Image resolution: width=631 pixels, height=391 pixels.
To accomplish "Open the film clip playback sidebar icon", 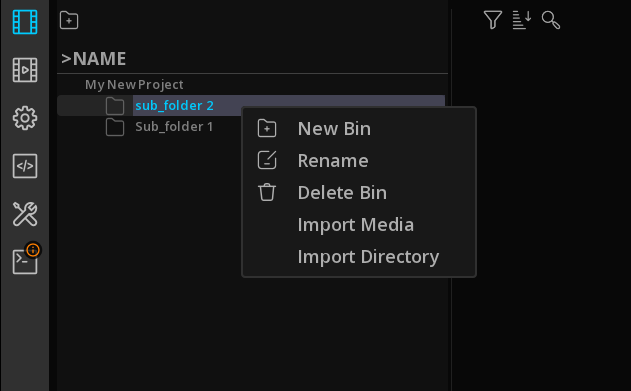I will pos(25,70).
